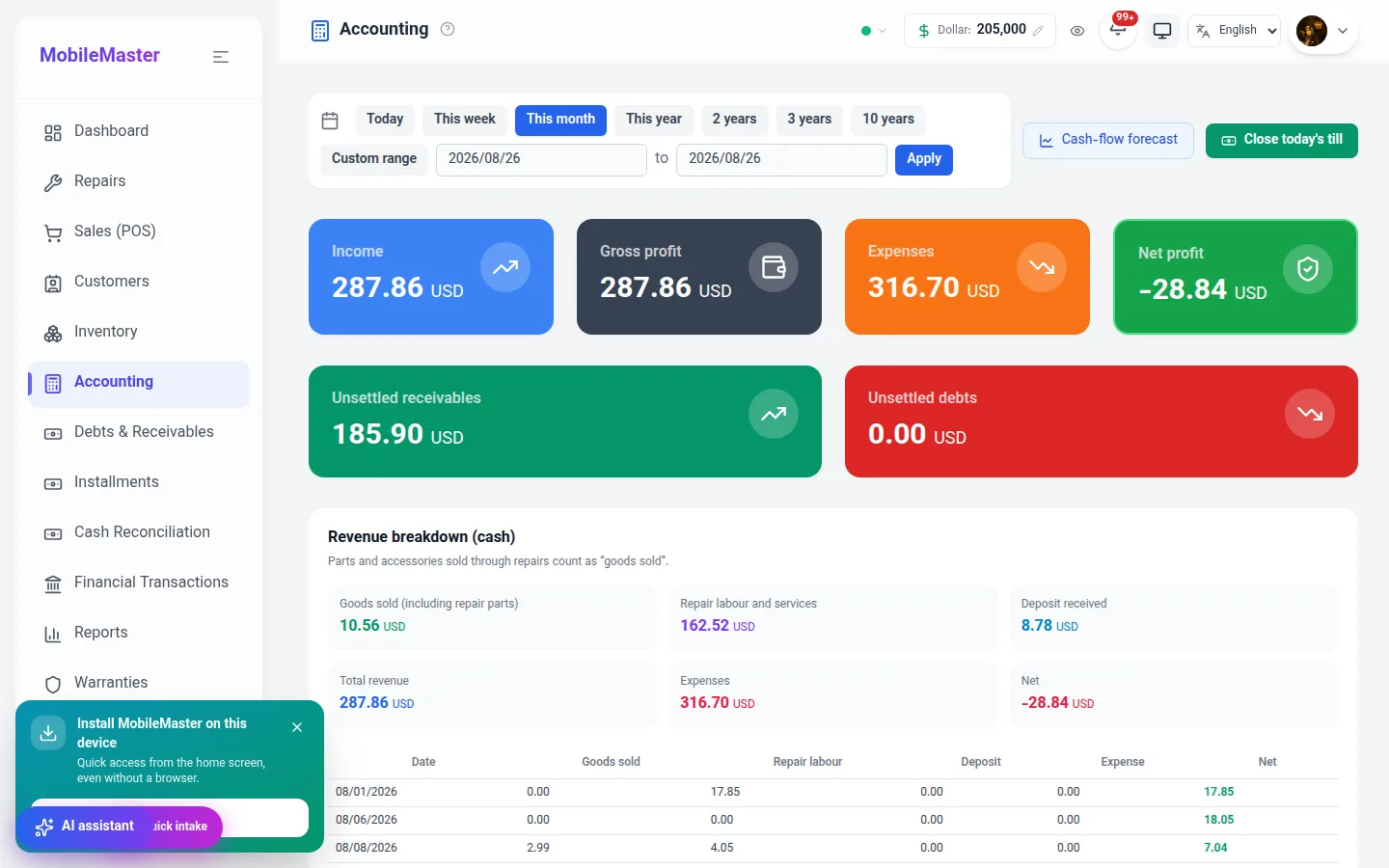Image resolution: width=1389 pixels, height=868 pixels.
Task: Click the Unsettled receivables trend icon
Action: coord(774,414)
